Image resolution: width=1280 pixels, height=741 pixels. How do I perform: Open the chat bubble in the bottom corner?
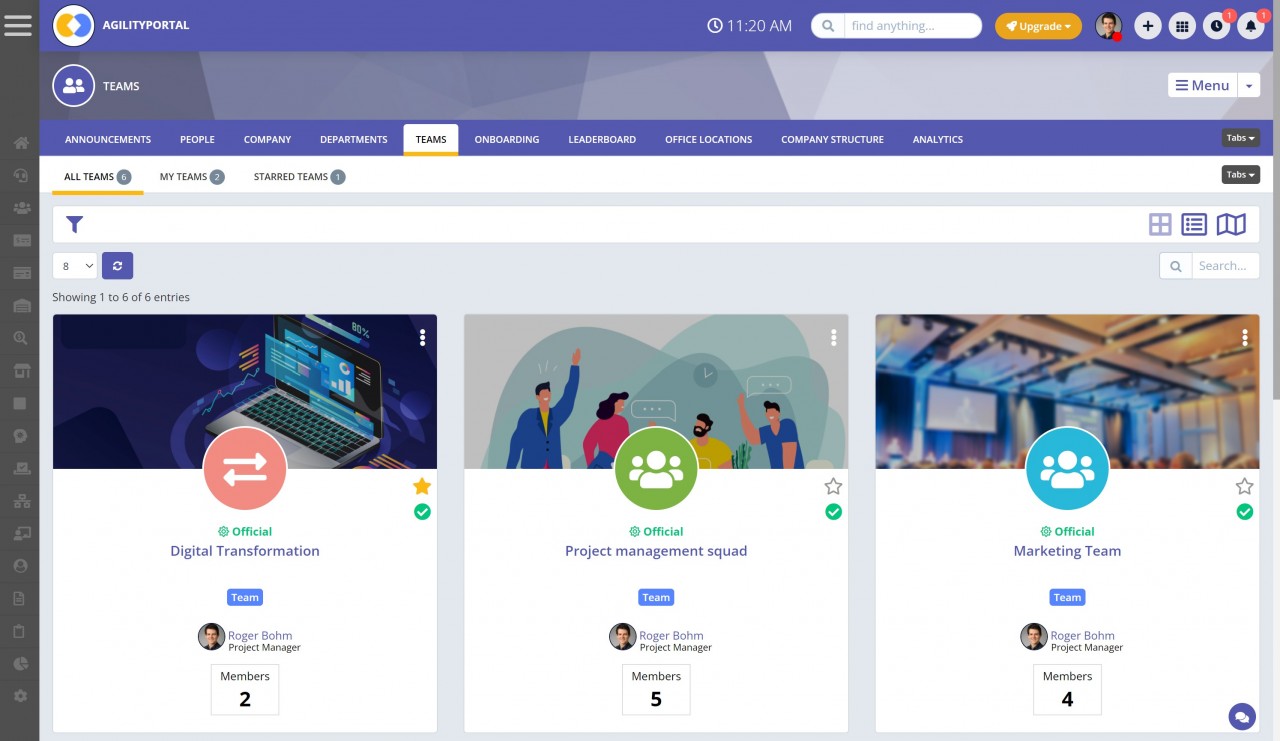(x=1242, y=716)
